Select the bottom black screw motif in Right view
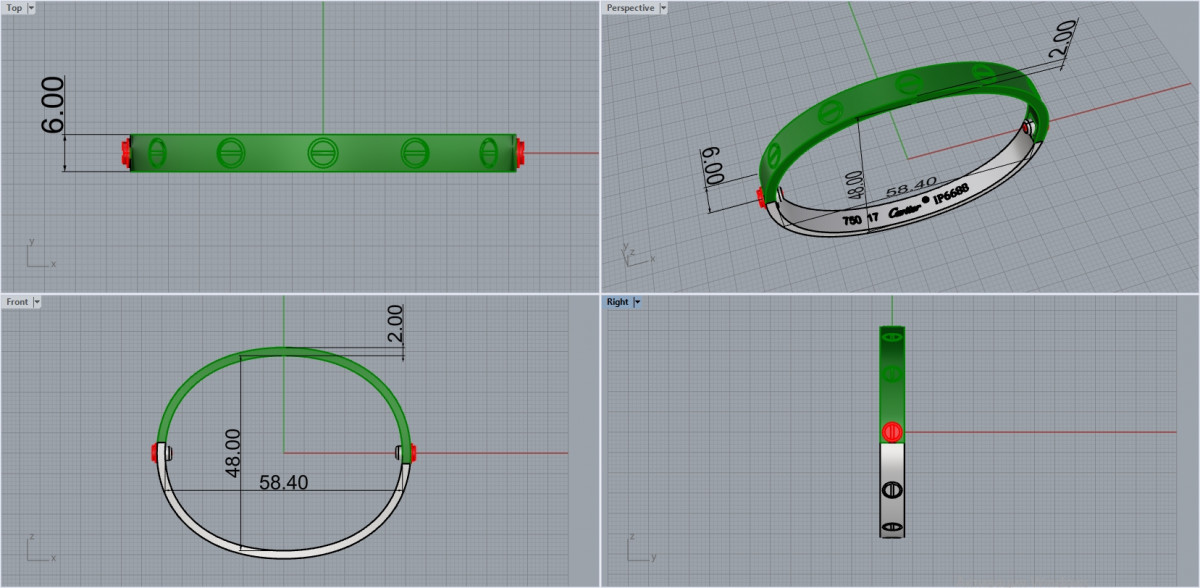Screen dimensions: 1200x588 pyautogui.click(x=892, y=527)
